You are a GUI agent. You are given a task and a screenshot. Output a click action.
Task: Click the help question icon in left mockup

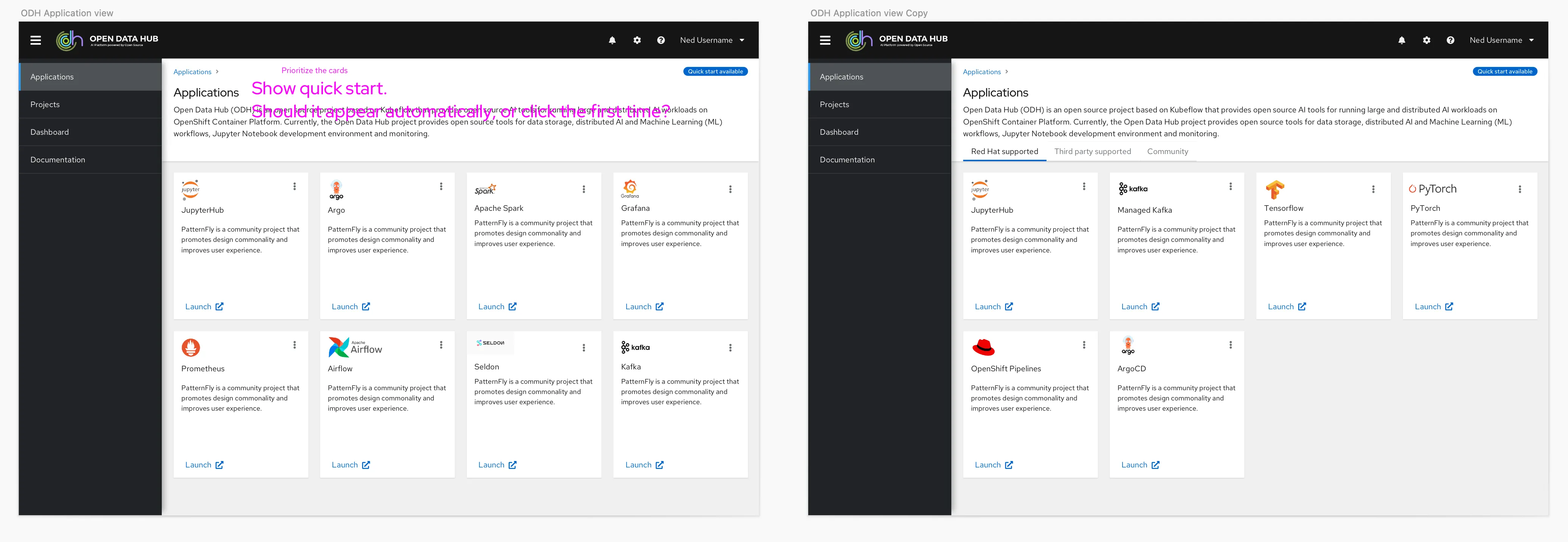click(x=661, y=40)
